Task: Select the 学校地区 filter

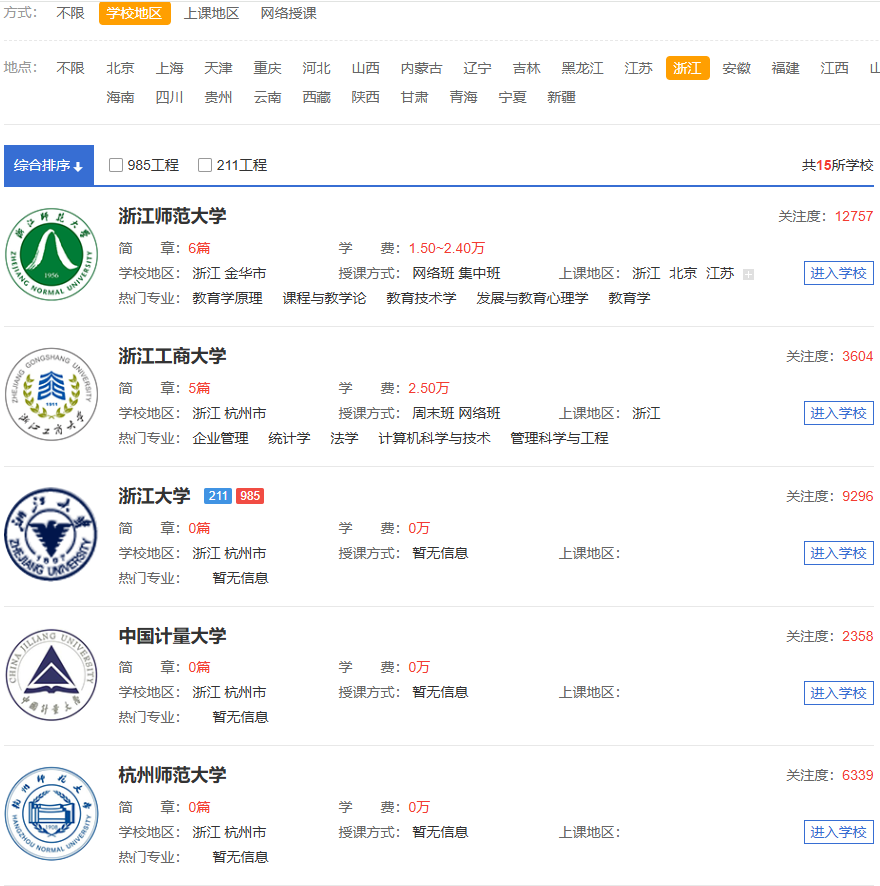Action: tap(135, 14)
